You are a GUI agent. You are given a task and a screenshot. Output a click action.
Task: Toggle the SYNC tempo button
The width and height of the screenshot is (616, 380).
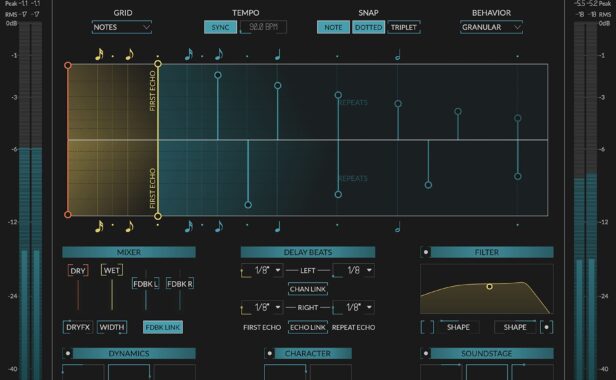(x=220, y=27)
